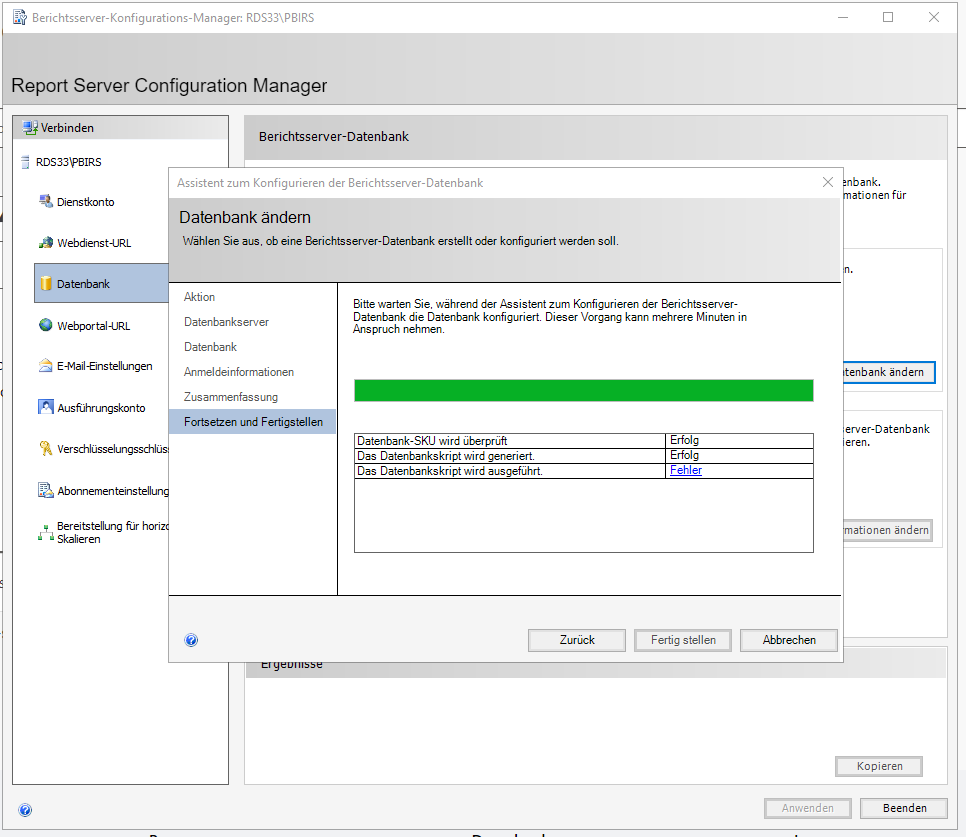966x837 pixels.
Task: Click the Zurück button
Action: tap(577, 640)
